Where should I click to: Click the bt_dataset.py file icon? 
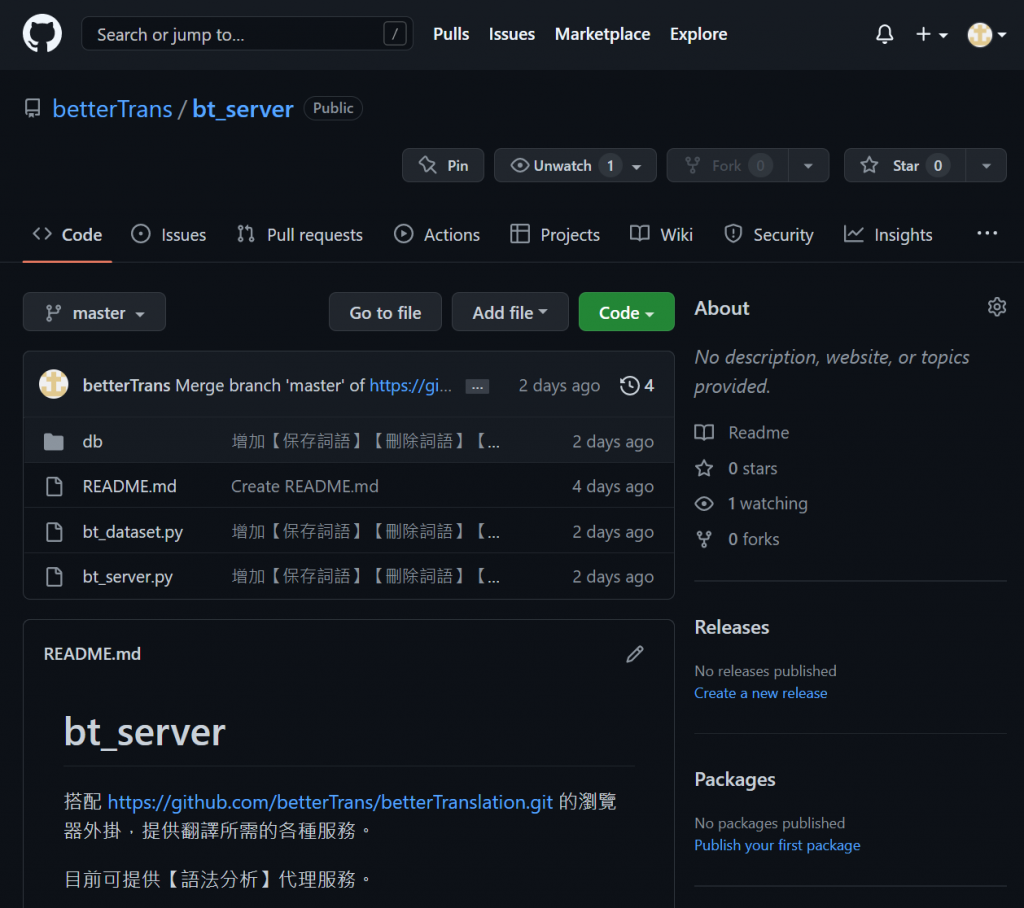tap(54, 532)
